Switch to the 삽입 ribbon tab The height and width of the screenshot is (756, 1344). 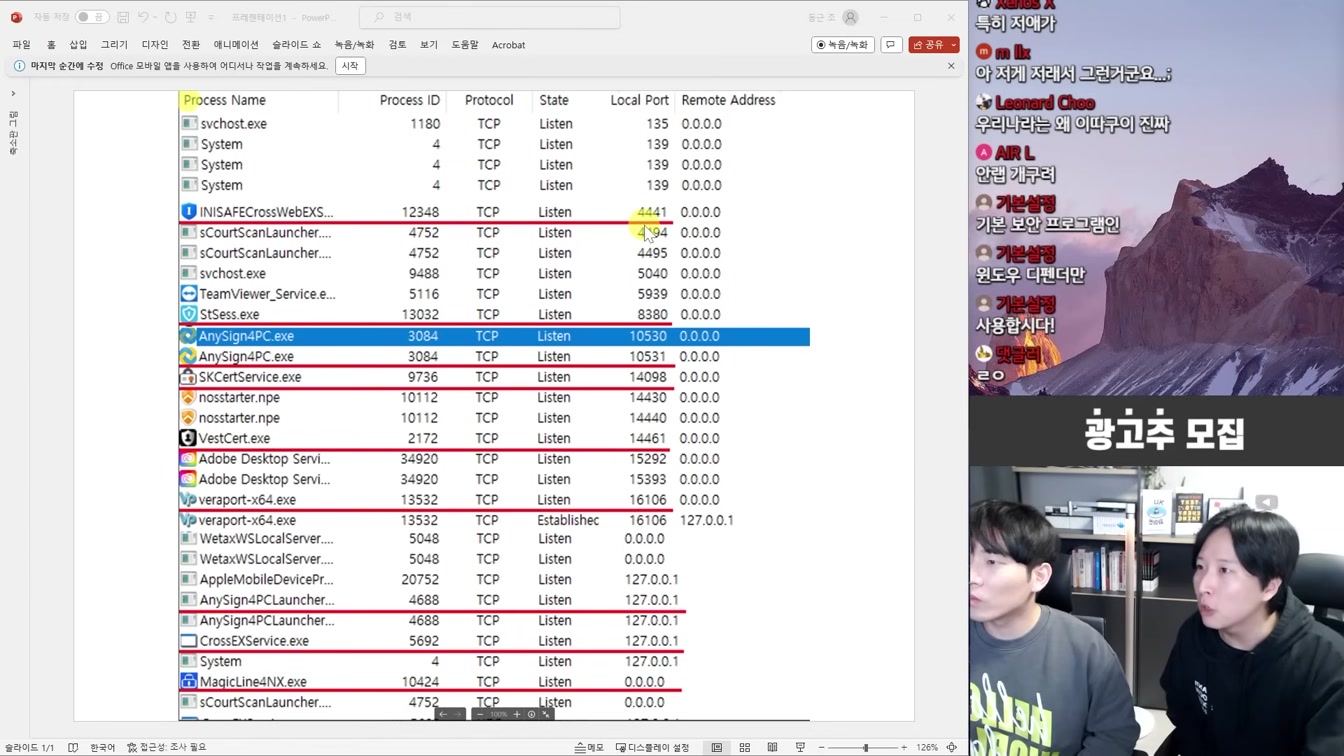click(78, 45)
